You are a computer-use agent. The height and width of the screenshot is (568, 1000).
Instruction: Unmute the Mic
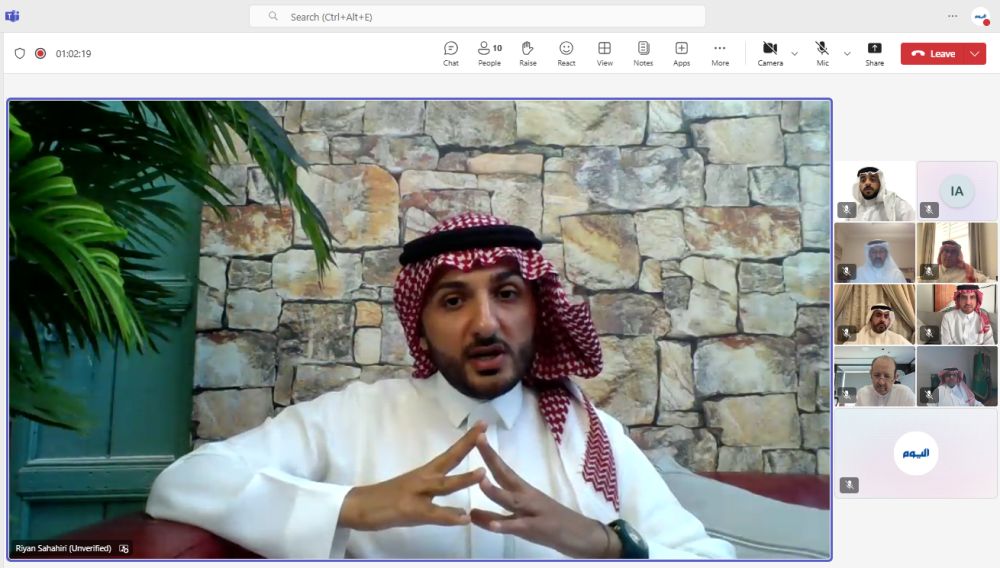pos(822,53)
